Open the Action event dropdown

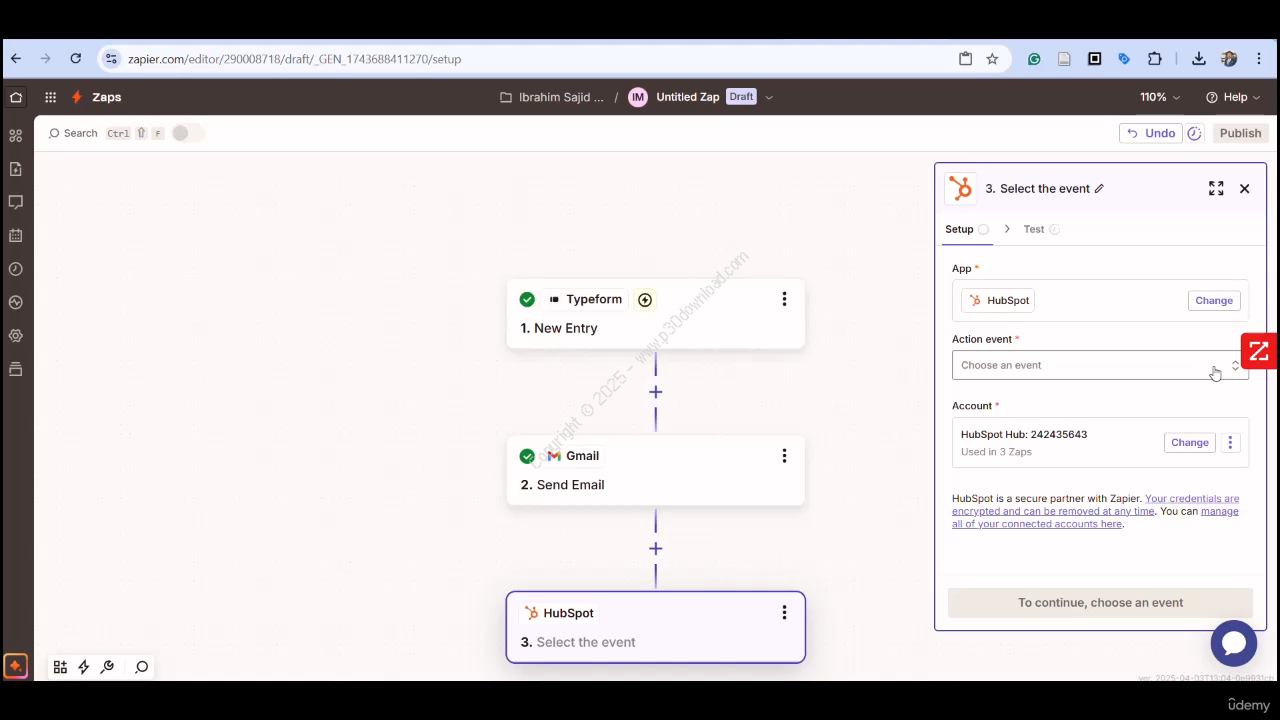(1100, 365)
